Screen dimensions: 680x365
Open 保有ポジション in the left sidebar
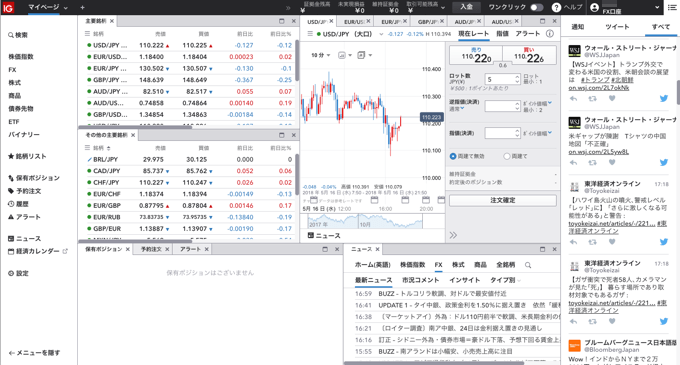click(34, 178)
